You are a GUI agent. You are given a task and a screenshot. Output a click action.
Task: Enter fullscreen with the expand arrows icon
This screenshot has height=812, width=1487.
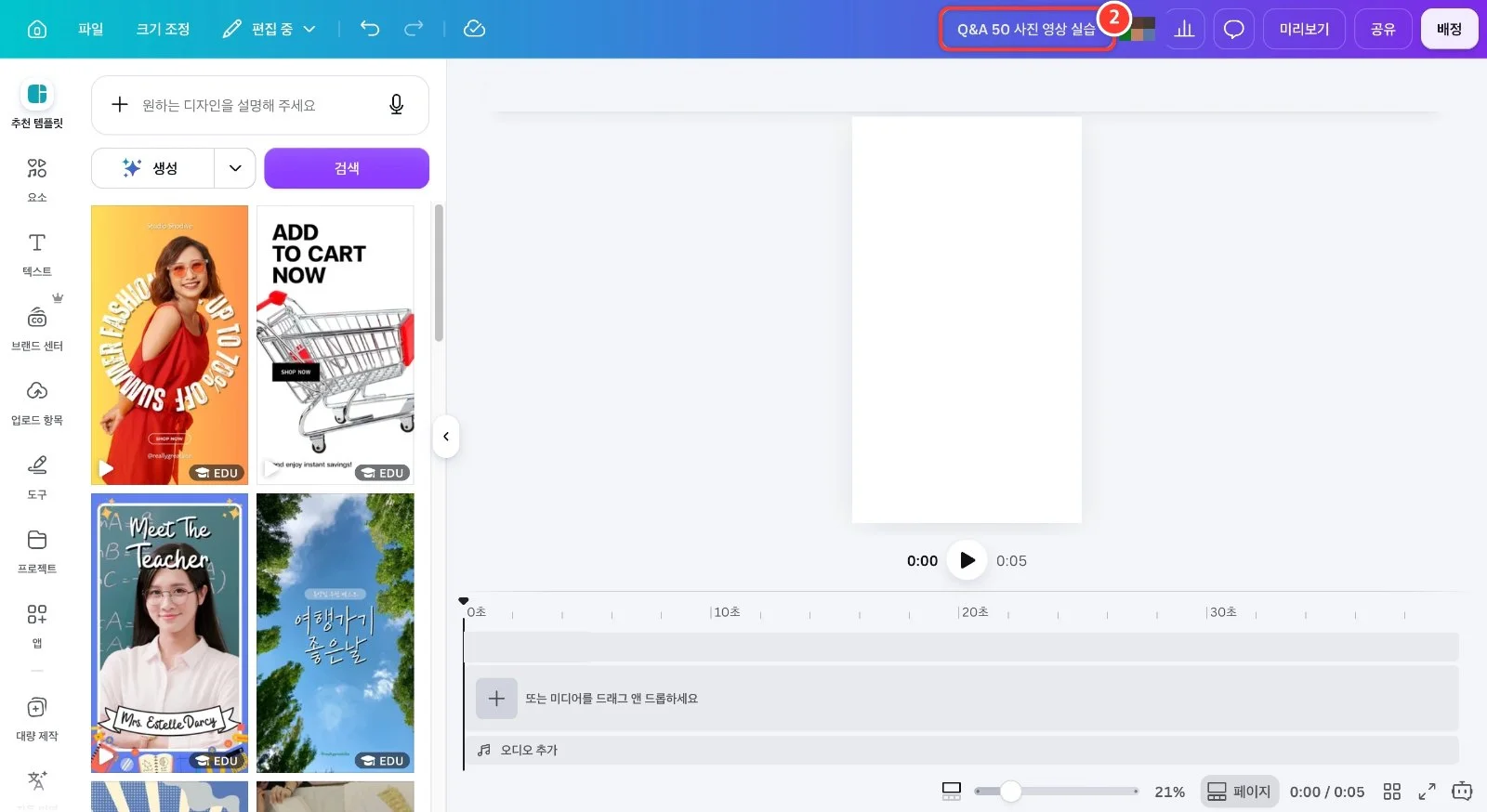pos(1427,792)
